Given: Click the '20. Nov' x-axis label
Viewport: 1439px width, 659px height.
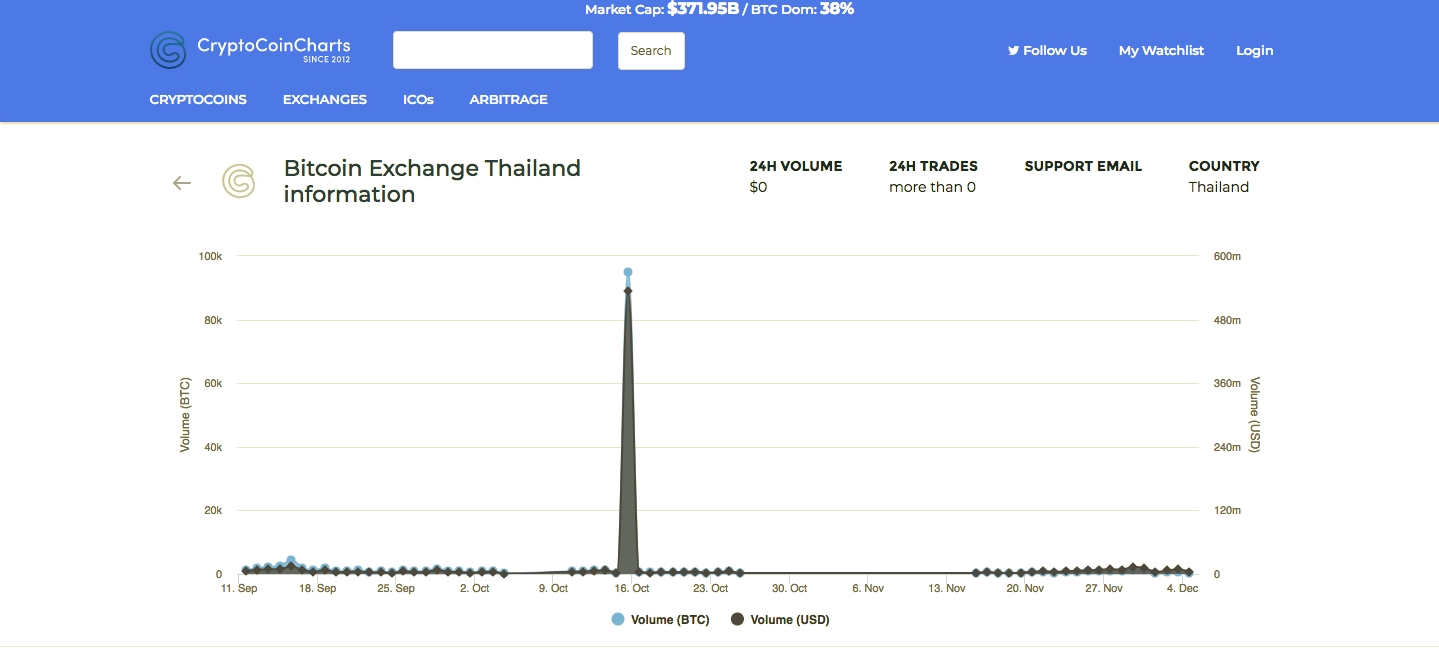Looking at the screenshot, I should (x=1025, y=588).
